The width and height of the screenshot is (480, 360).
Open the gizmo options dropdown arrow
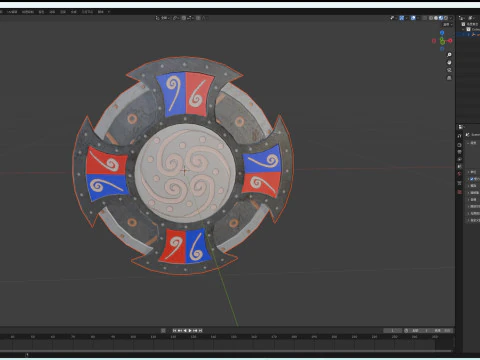(x=407, y=18)
